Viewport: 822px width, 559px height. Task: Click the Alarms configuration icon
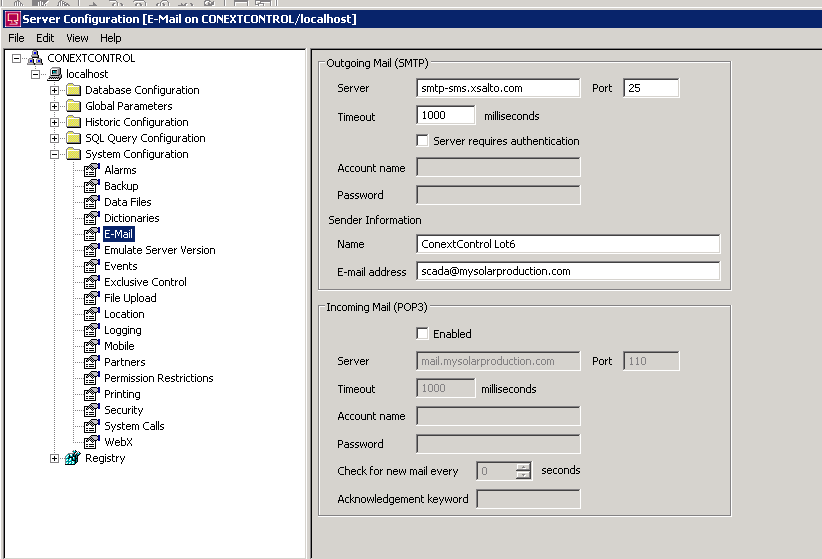92,170
